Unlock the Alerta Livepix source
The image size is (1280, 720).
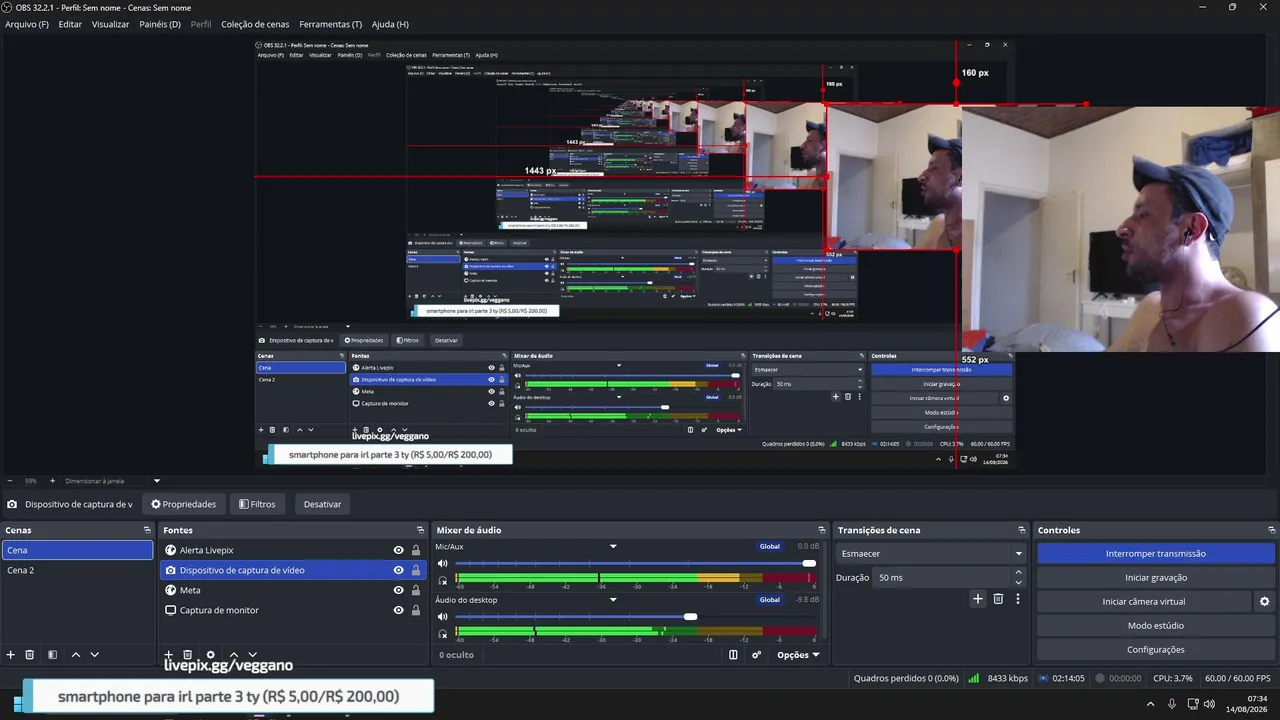coord(416,550)
